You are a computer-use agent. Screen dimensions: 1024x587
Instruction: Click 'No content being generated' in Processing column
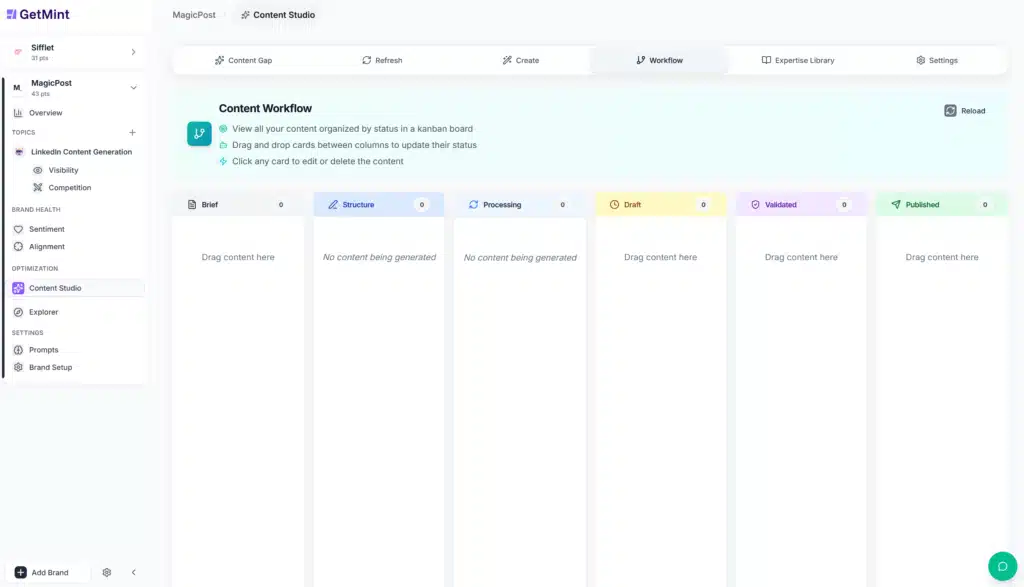tap(520, 258)
